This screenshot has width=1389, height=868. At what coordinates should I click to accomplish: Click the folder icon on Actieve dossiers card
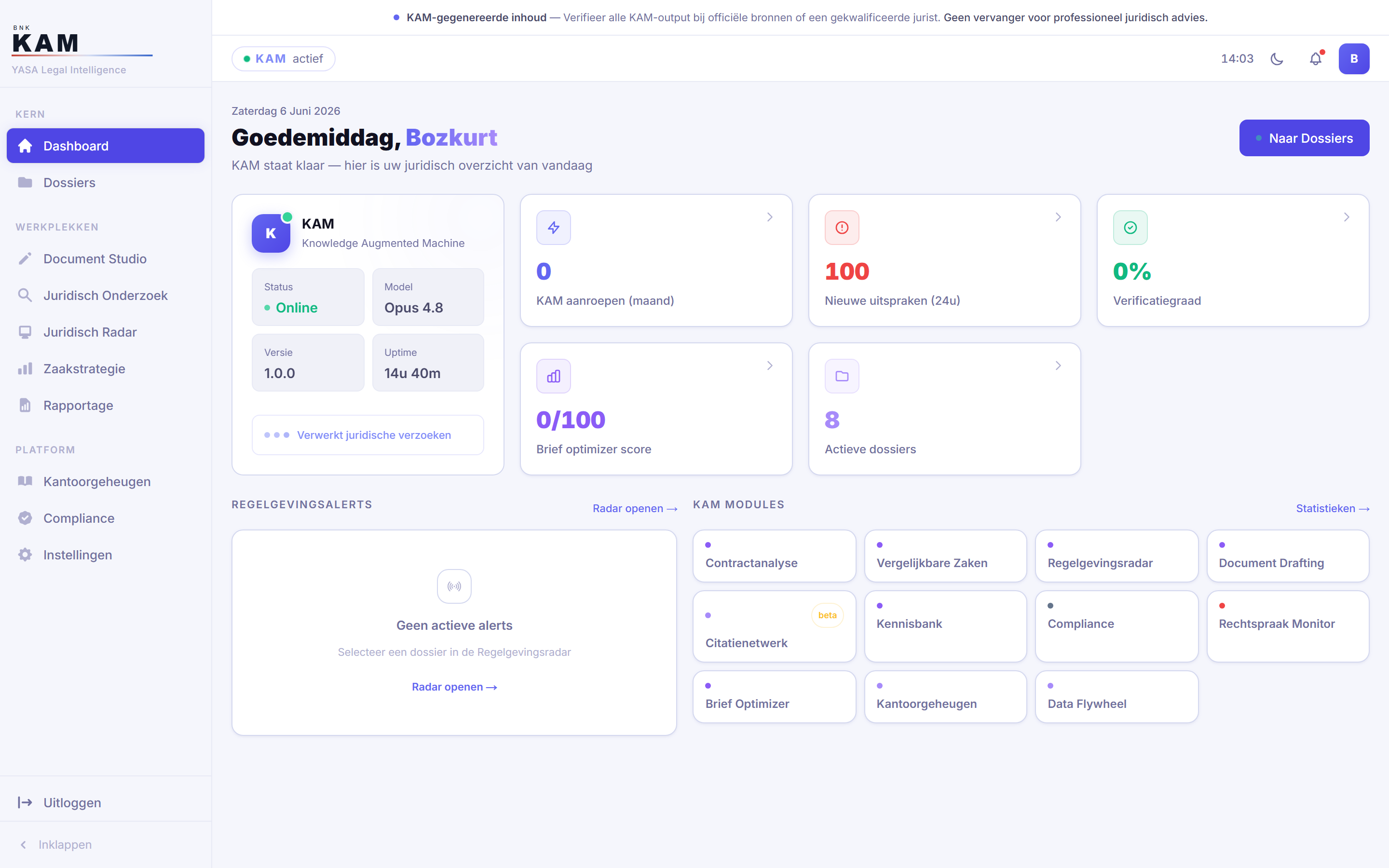842,376
